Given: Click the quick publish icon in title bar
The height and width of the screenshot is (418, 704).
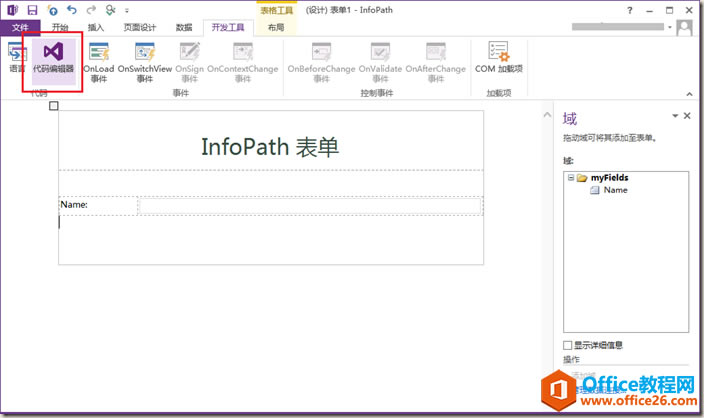Looking at the screenshot, I should coord(52,10).
